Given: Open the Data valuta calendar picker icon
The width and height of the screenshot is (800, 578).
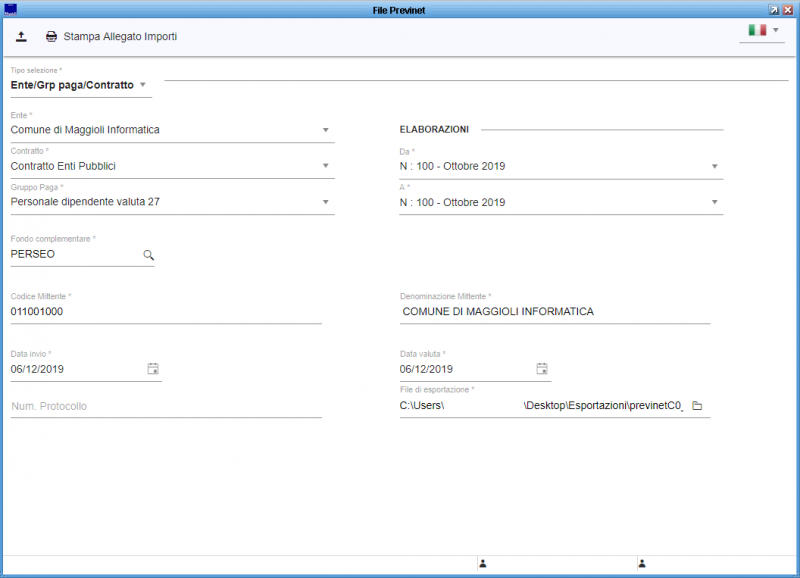Looking at the screenshot, I should coord(542,369).
